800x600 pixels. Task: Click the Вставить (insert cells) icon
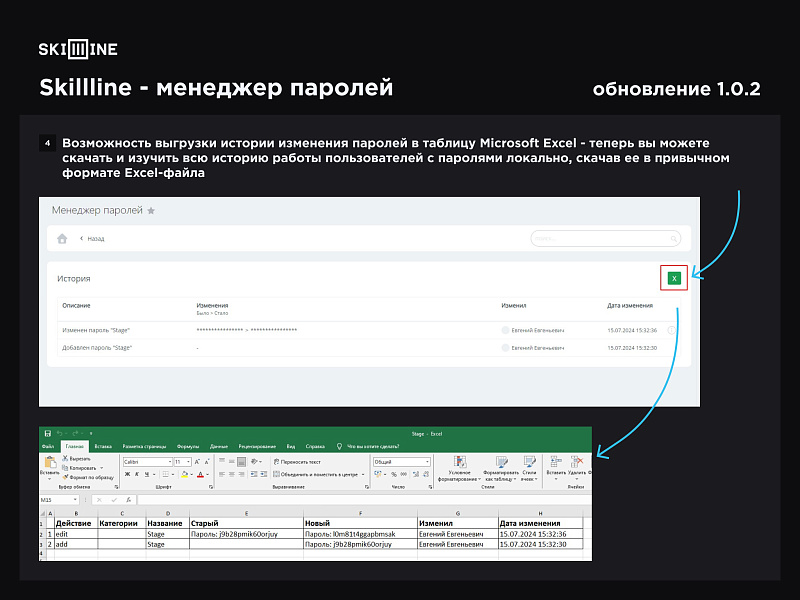(555, 465)
